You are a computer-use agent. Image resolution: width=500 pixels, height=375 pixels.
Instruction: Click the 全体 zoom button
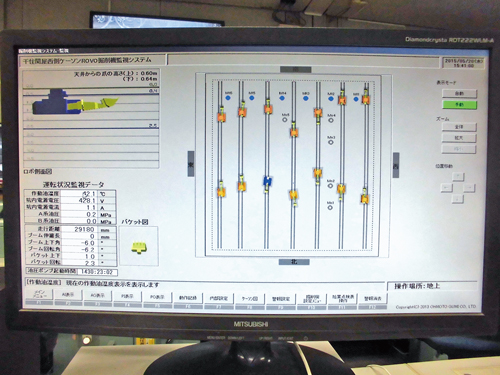pyautogui.click(x=459, y=127)
